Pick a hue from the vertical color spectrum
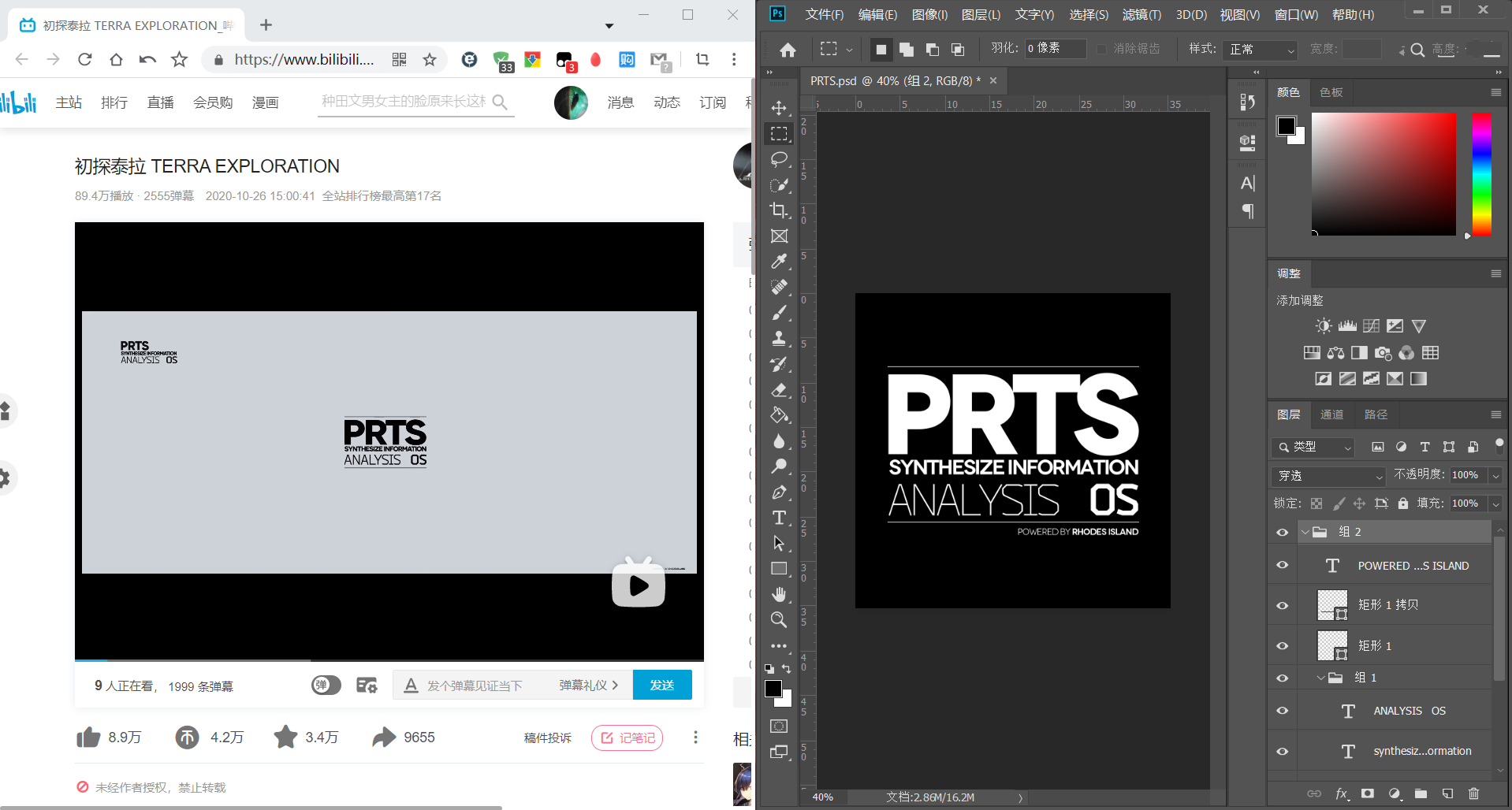The height and width of the screenshot is (810, 1512). [x=1481, y=173]
